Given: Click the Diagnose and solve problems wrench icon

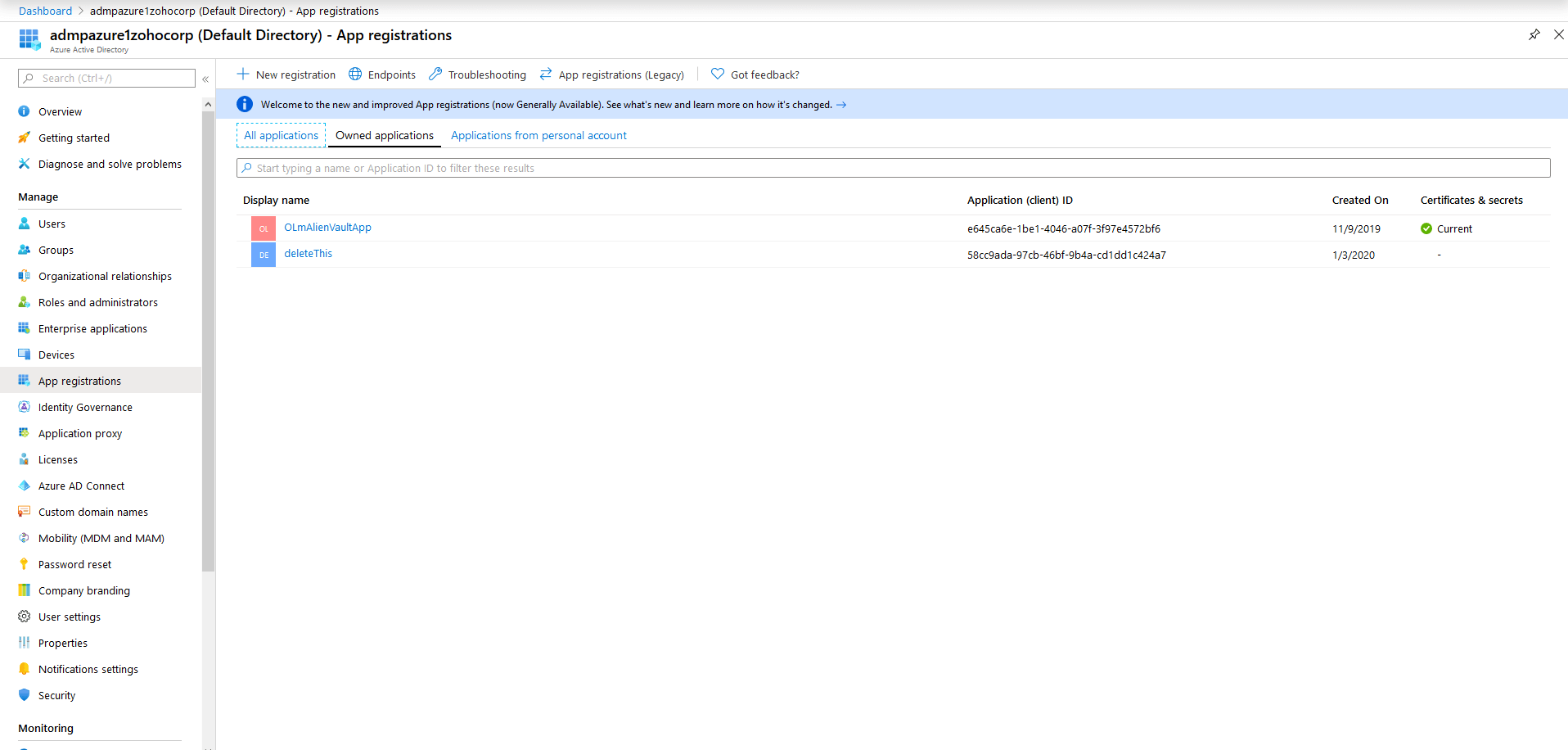Looking at the screenshot, I should pos(24,164).
